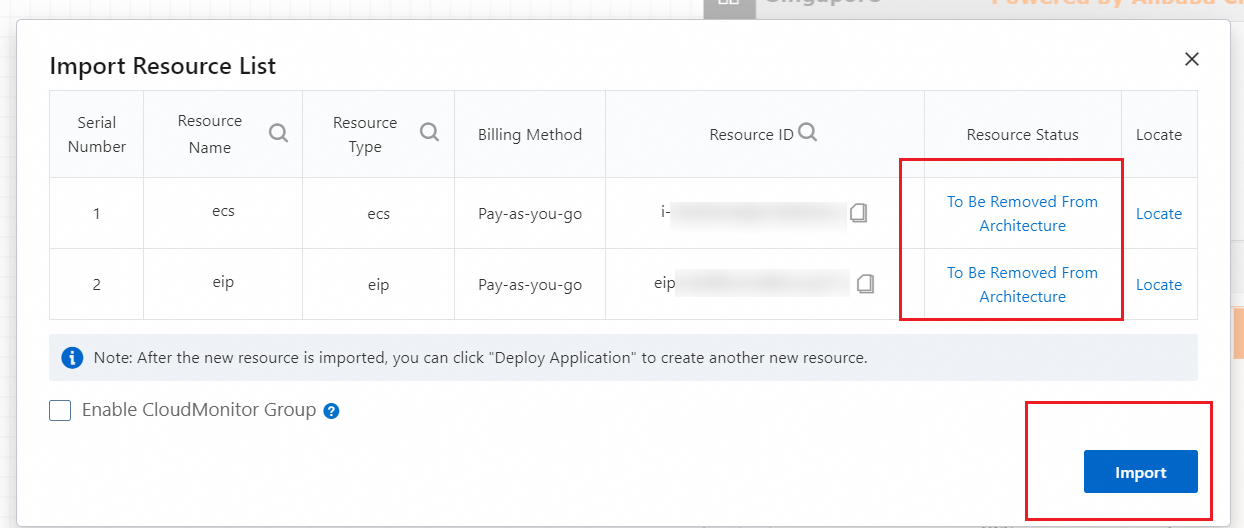Search by Resource Name magnifier icon
The image size is (1244, 528).
point(279,133)
